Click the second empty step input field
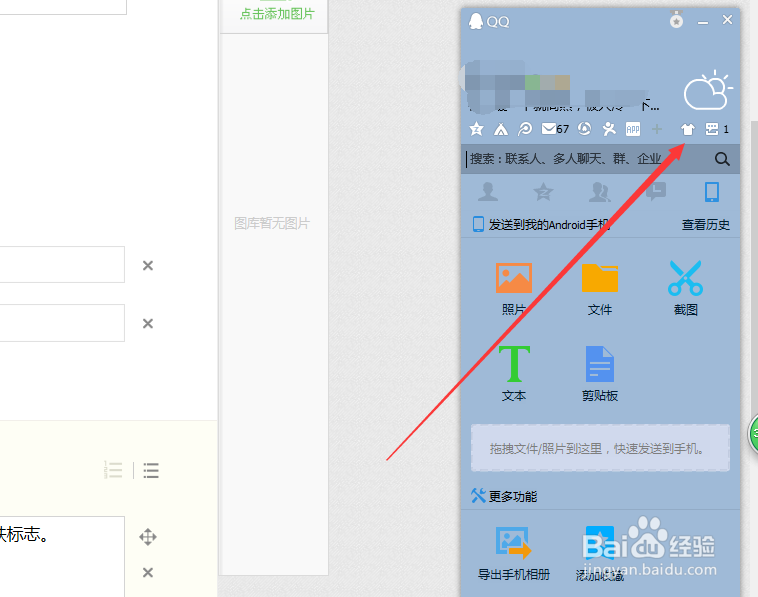This screenshot has width=758, height=597. pyautogui.click(x=62, y=322)
